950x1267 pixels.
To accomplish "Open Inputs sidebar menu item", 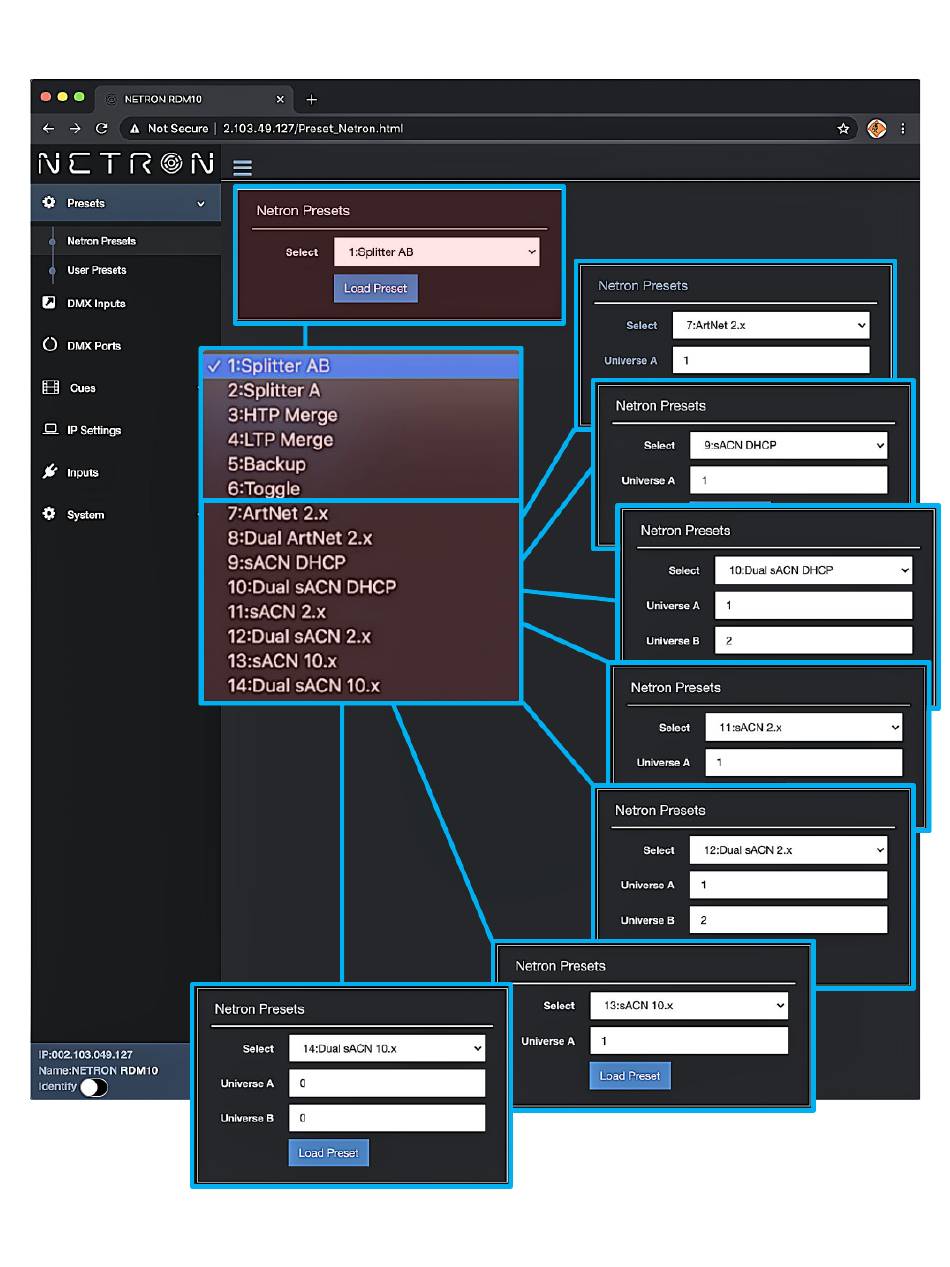I will point(82,473).
